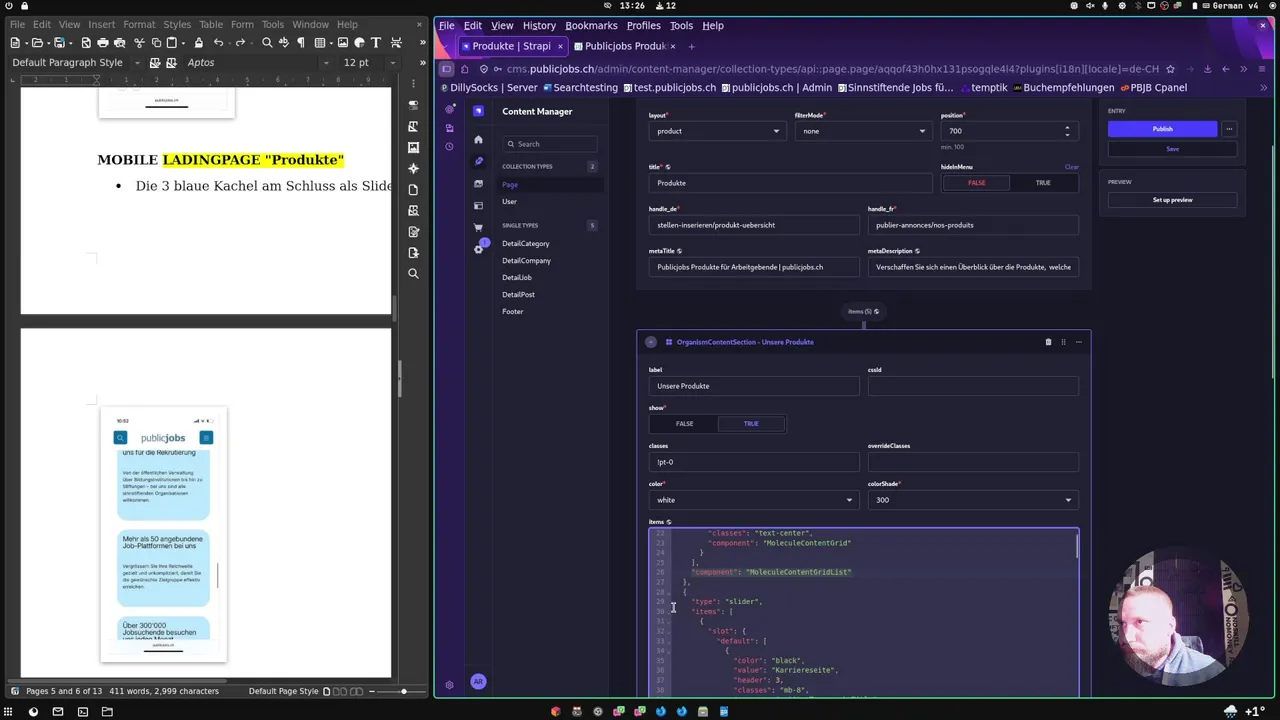Open the Bookmarks menu in Firefox
The width and height of the screenshot is (1280, 720).
[591, 25]
